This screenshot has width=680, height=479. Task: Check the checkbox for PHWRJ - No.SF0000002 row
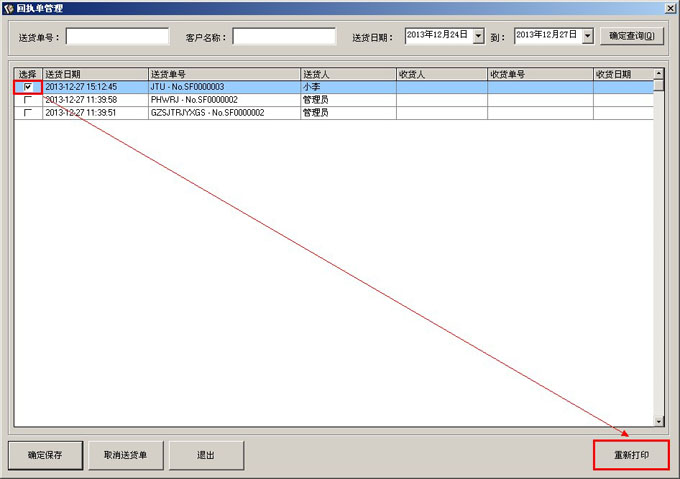28,100
